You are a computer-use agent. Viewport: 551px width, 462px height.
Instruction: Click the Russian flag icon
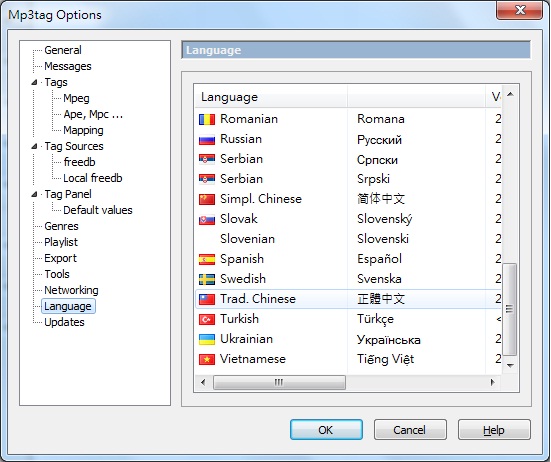tap(207, 139)
